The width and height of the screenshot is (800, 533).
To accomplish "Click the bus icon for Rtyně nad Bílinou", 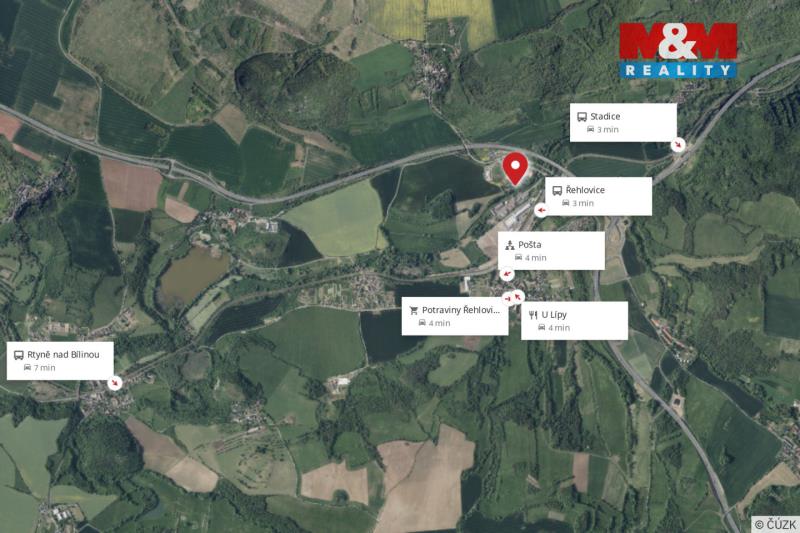I will pos(19,355).
